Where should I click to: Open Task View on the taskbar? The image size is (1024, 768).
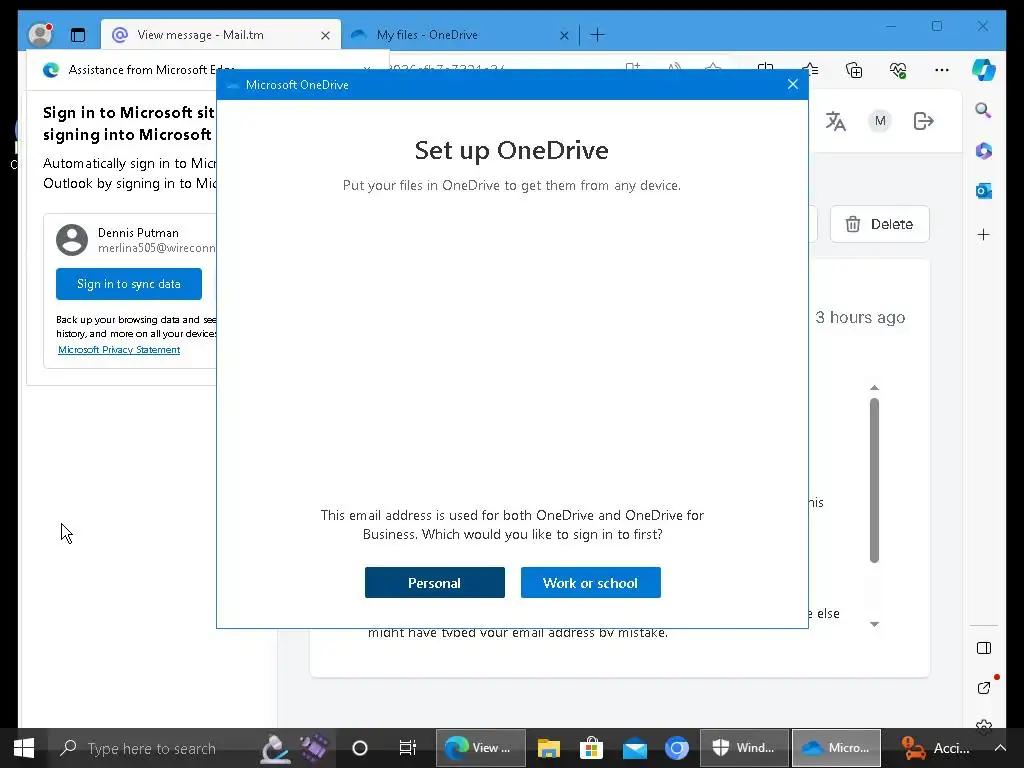(407, 748)
